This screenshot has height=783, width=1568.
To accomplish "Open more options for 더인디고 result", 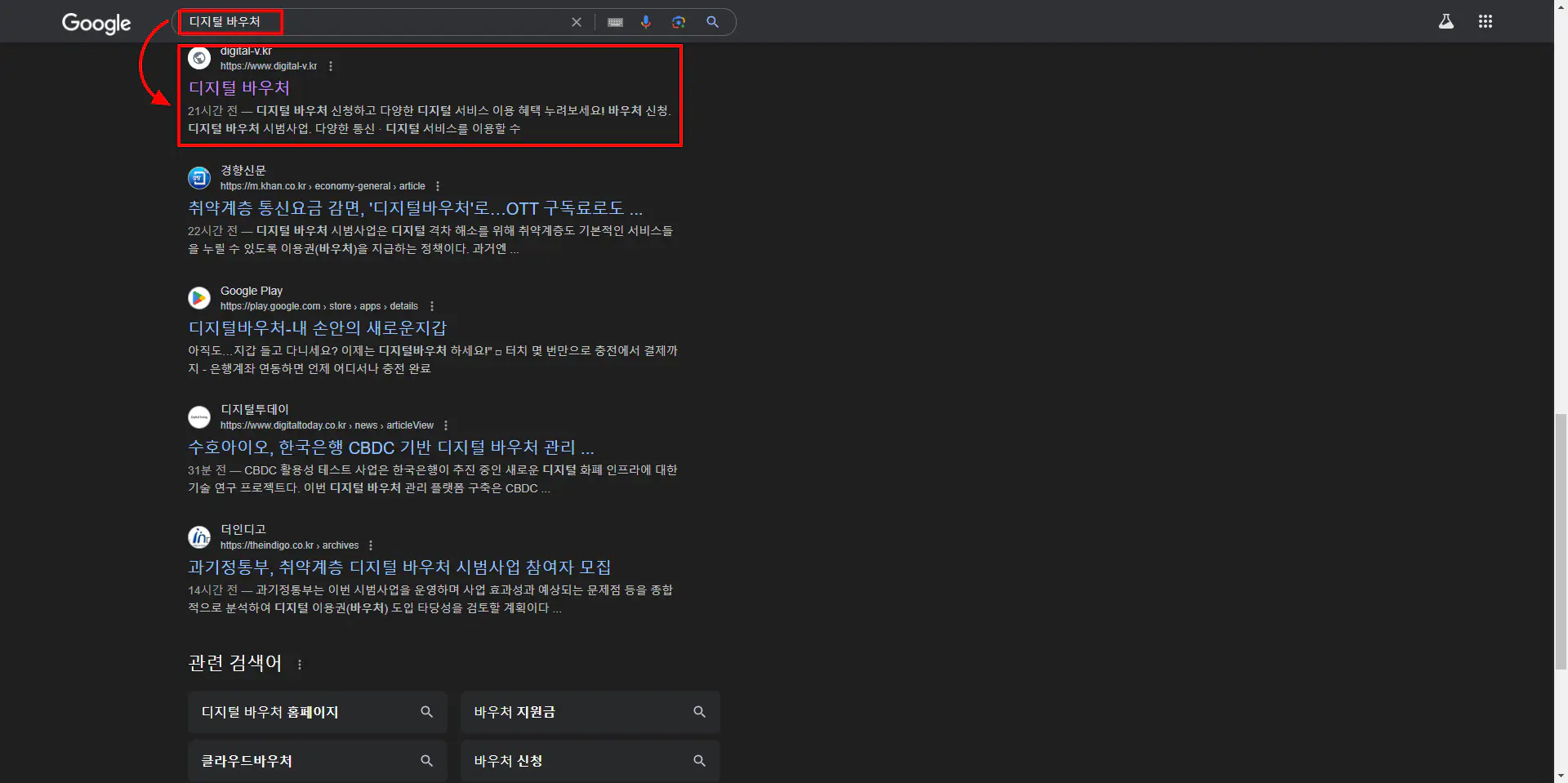I will coord(371,545).
